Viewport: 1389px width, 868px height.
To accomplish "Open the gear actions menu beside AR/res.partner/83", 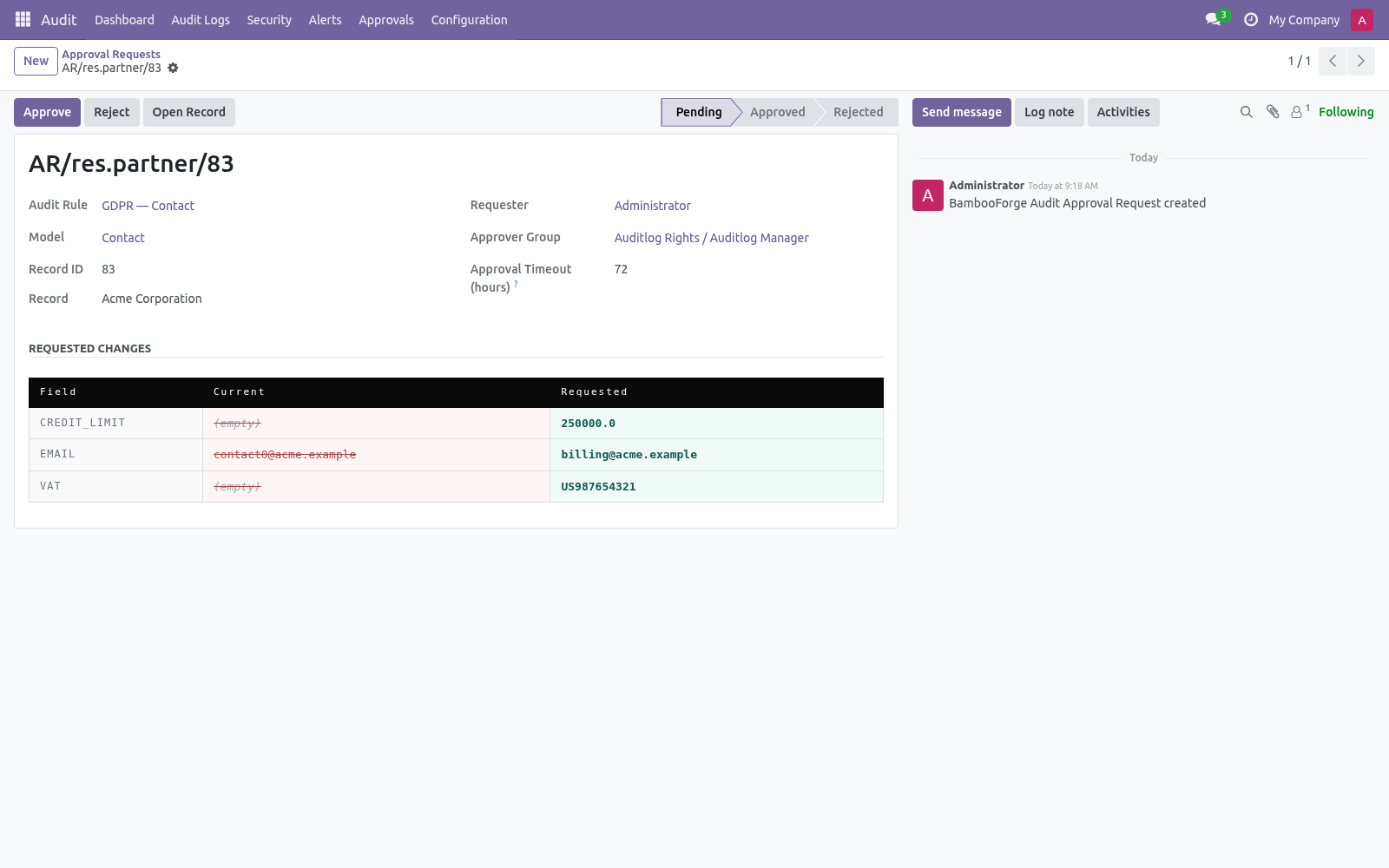I will pos(173,68).
